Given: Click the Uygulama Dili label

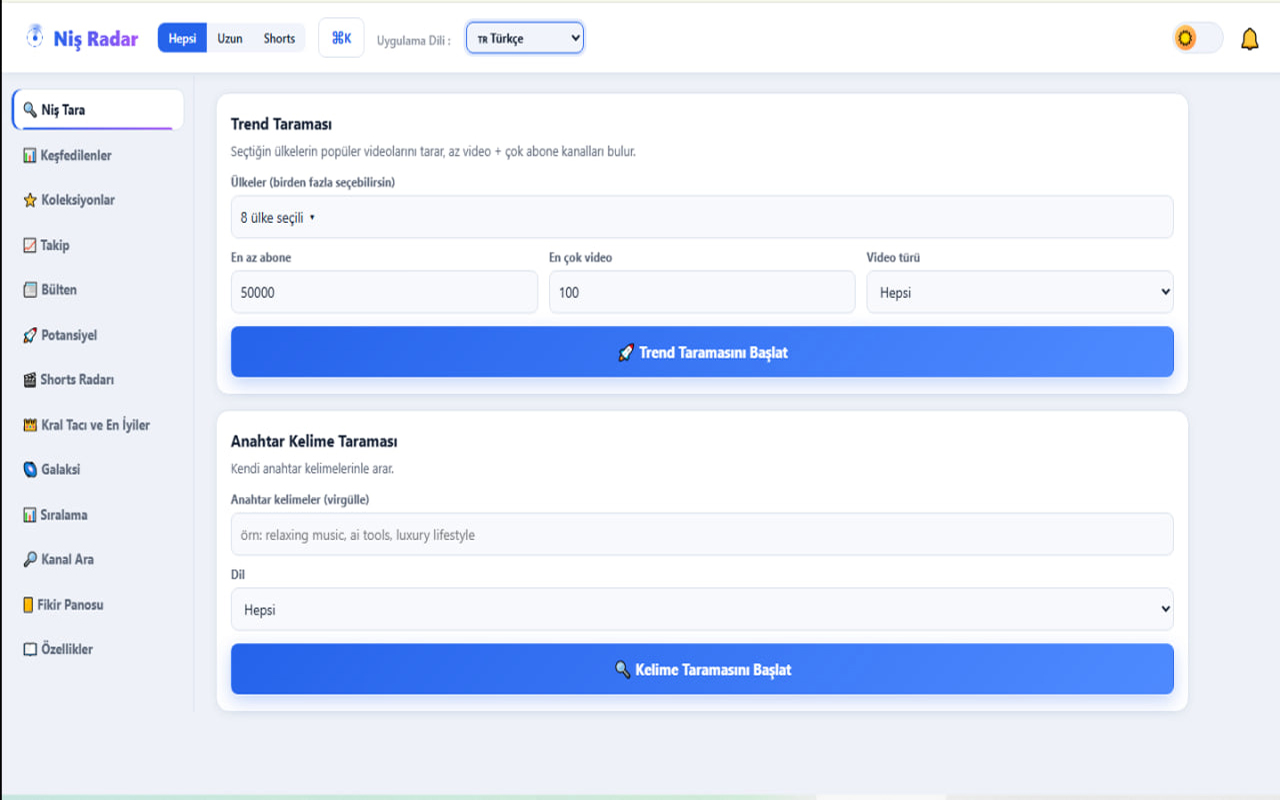Looking at the screenshot, I should tap(414, 41).
